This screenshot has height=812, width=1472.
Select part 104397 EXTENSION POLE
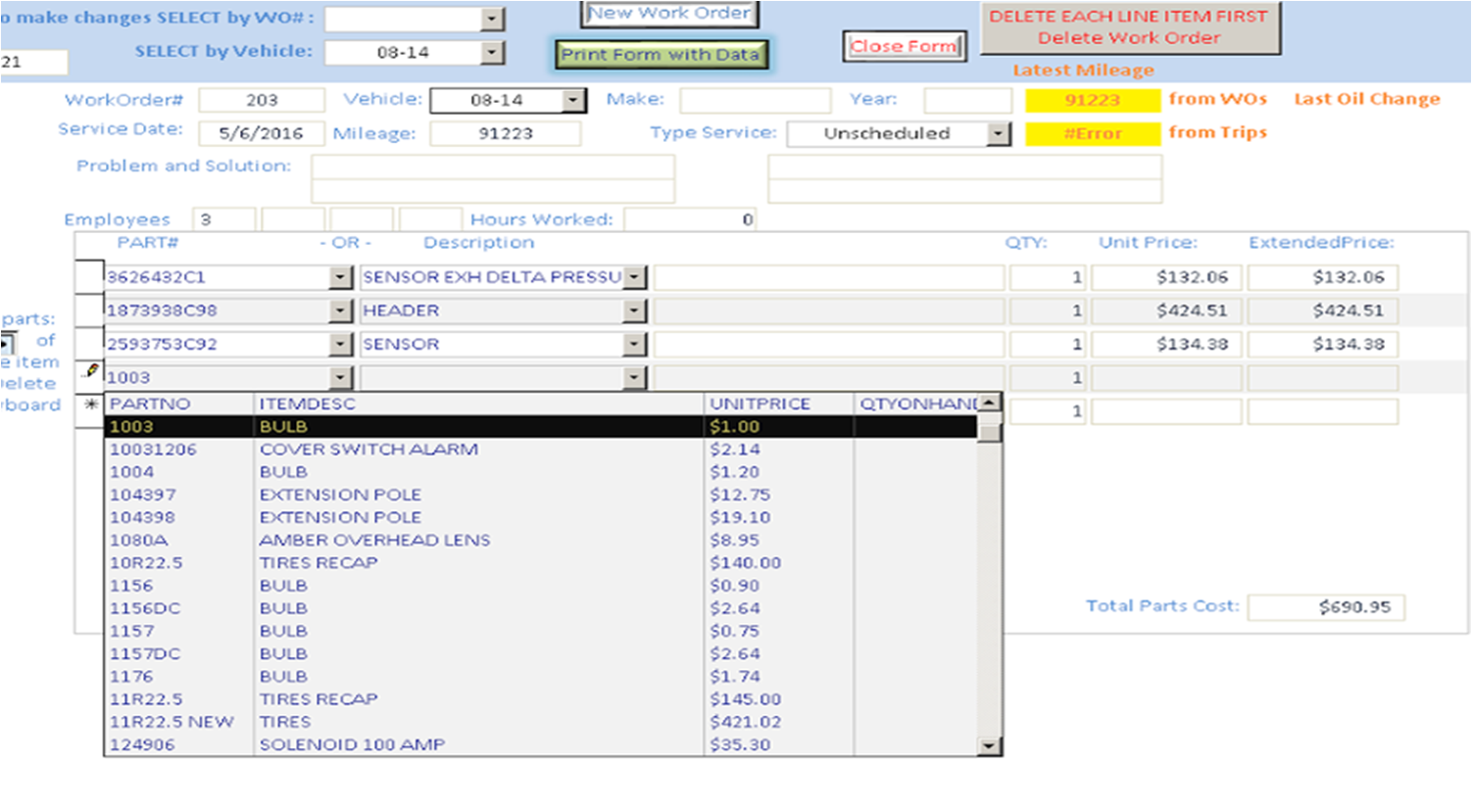pos(541,495)
